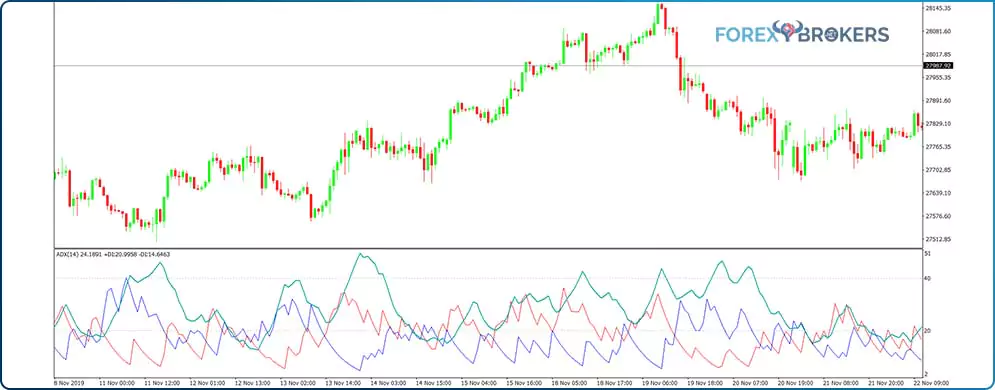Click the 27639.10 price axis label
The height and width of the screenshot is (390, 995).
tap(939, 193)
